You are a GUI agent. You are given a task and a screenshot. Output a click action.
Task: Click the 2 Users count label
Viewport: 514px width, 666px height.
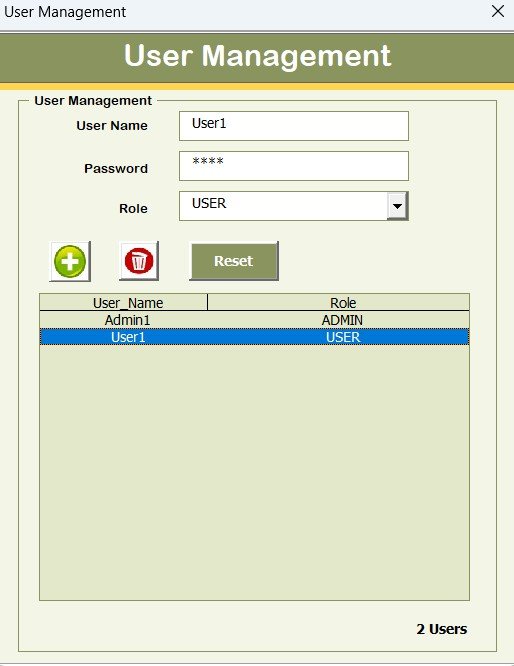click(x=442, y=629)
